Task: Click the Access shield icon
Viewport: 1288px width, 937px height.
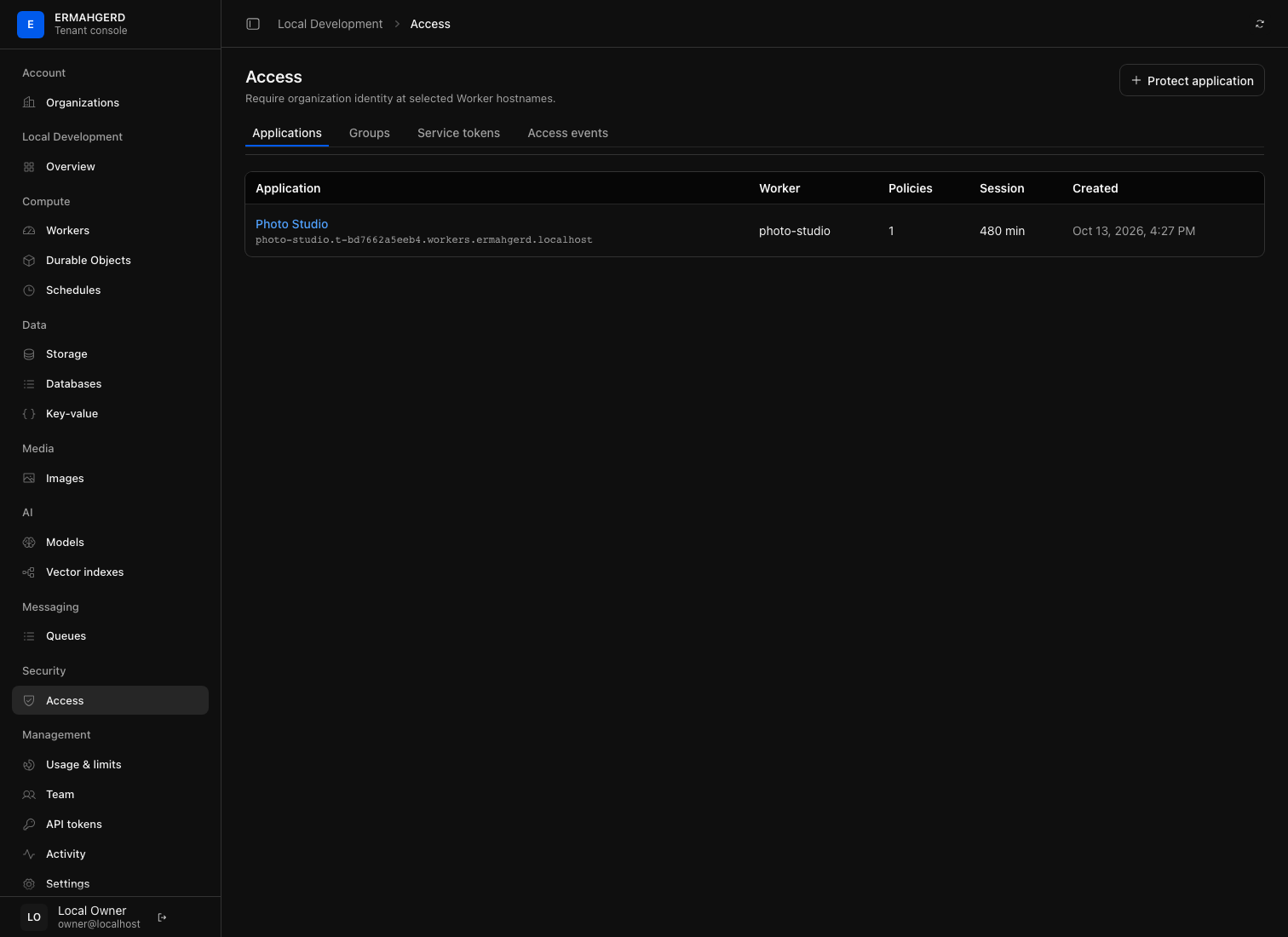Action: (29, 700)
